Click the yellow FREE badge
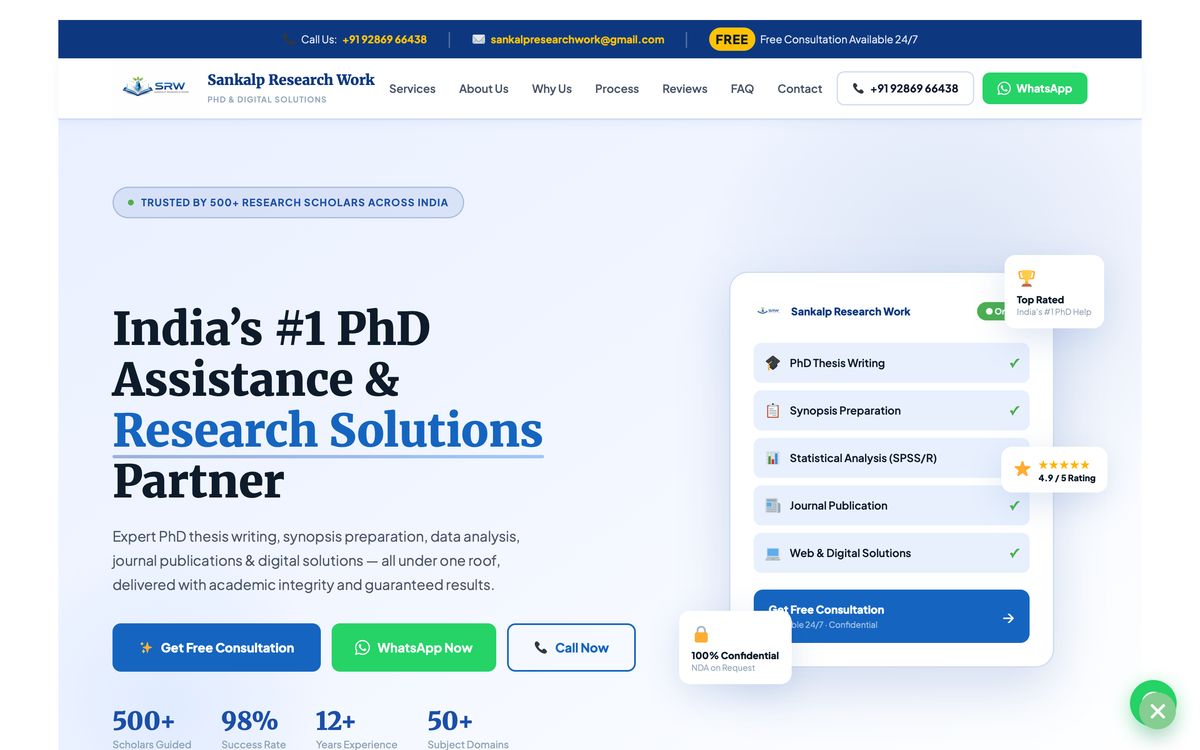Image resolution: width=1200 pixels, height=750 pixels. (x=732, y=40)
